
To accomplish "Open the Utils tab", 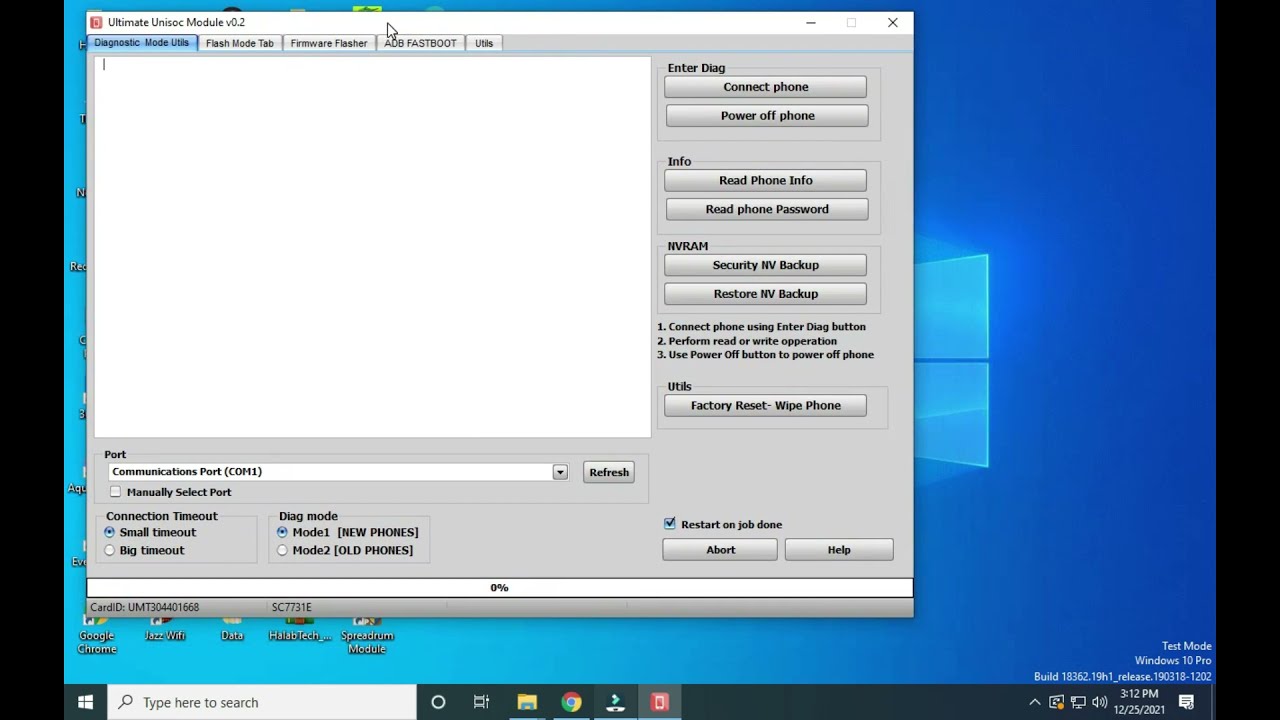I will (484, 43).
